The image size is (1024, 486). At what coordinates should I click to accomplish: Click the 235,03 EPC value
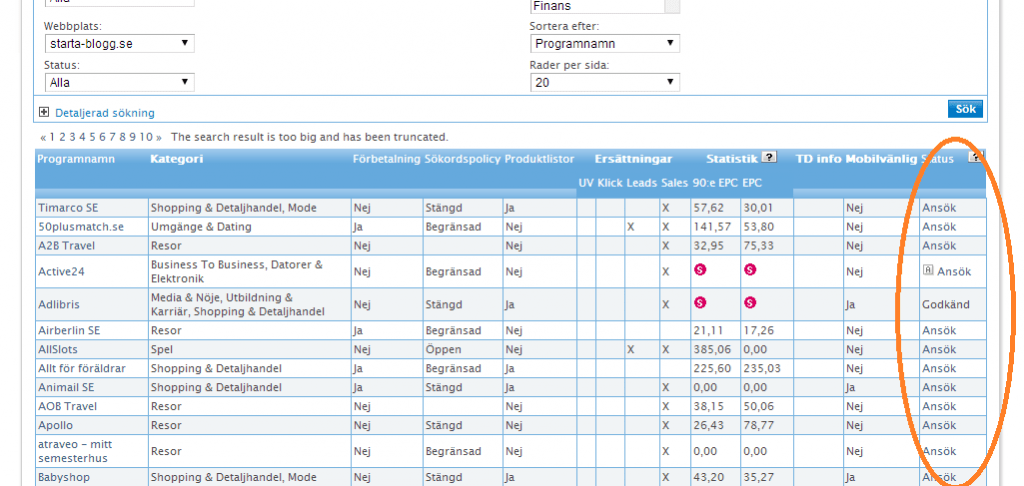762,368
